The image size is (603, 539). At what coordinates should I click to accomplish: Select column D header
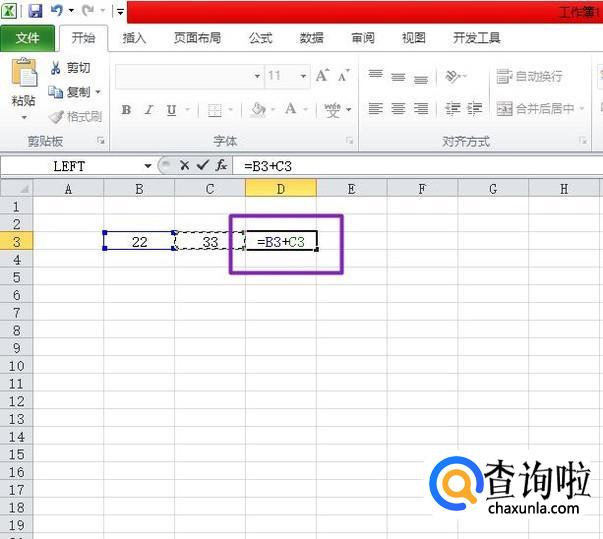coord(281,188)
